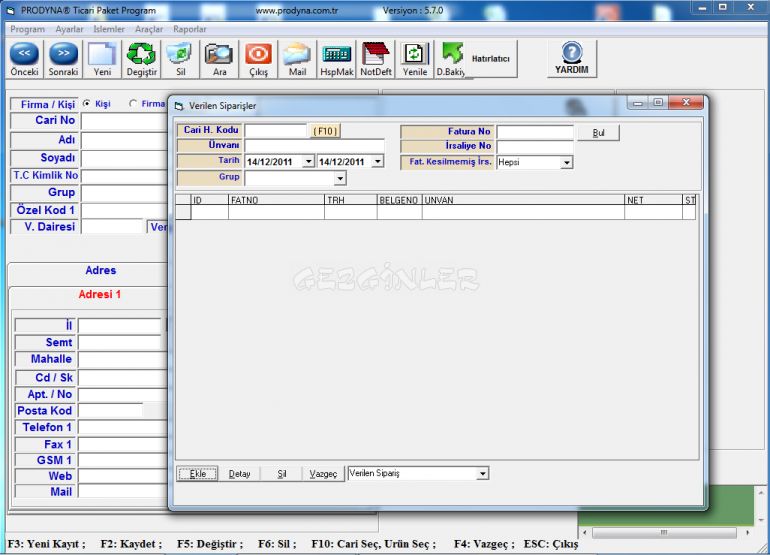Create new record with Yeni icon
770x555 pixels.
coord(102,59)
